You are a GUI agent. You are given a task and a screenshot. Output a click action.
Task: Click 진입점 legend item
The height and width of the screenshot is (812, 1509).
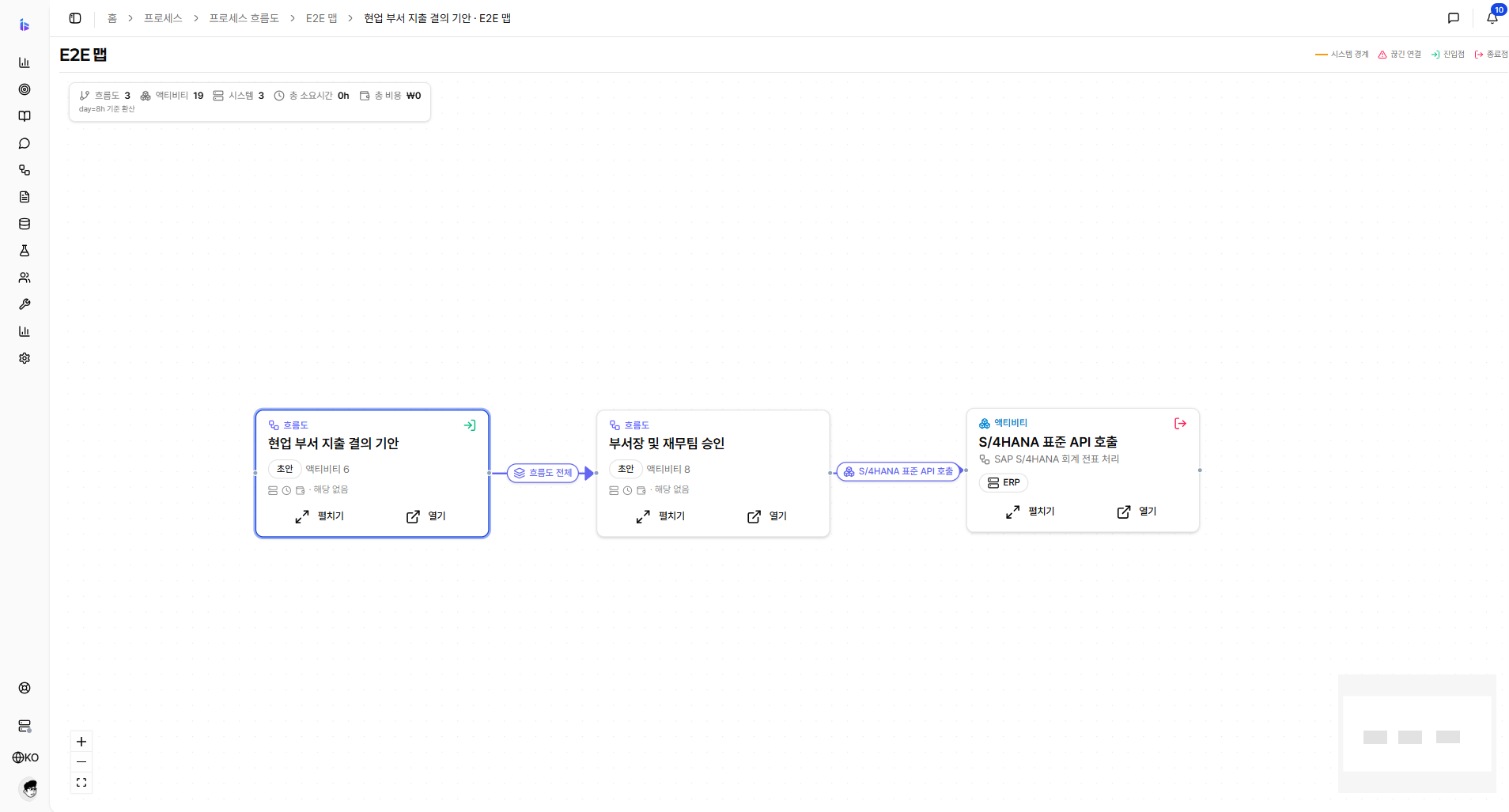1448,55
